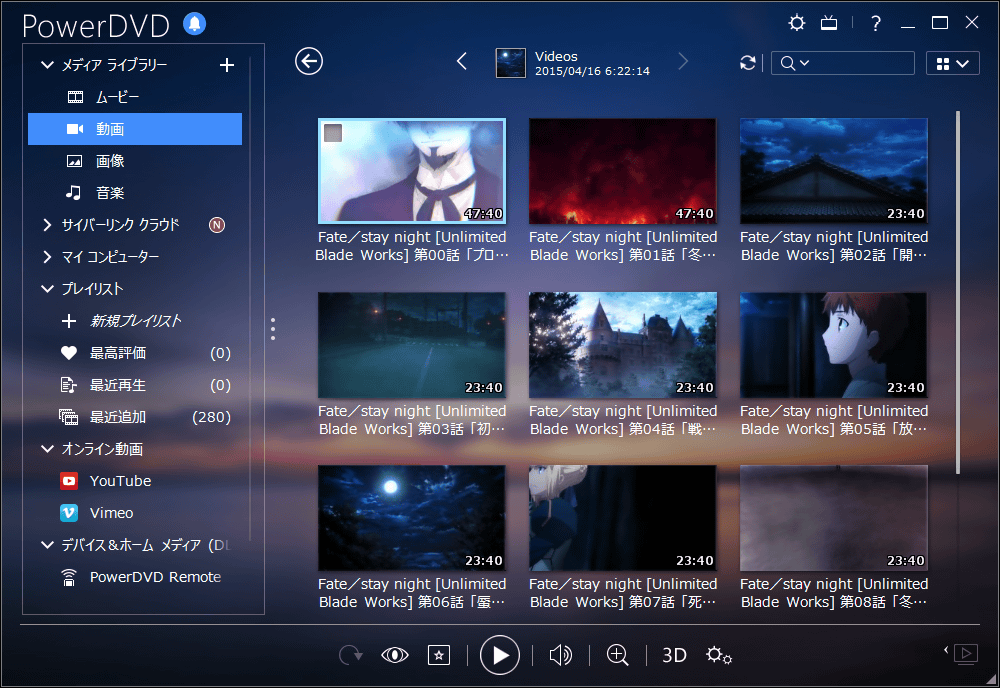
Task: Collapse the プレイリスト section
Action: [47, 289]
